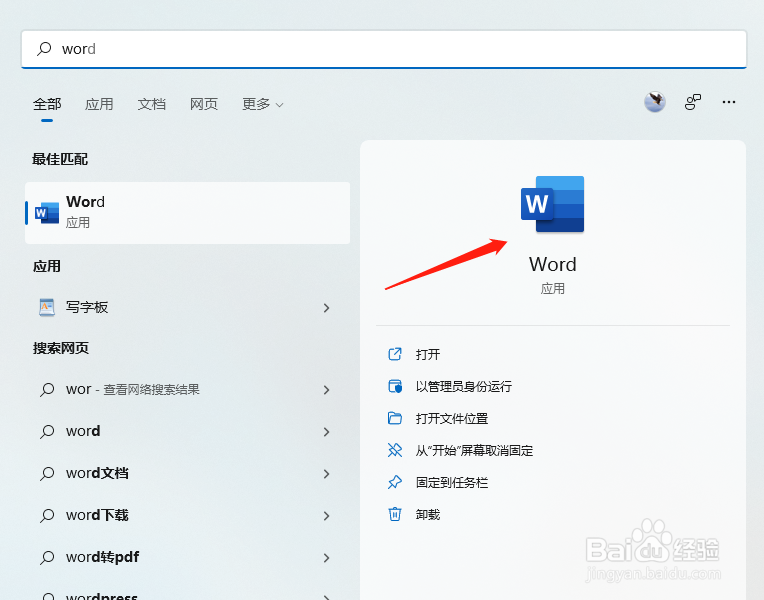The height and width of the screenshot is (600, 764).
Task: Click the search icon beside 'word文档'
Action: [x=47, y=473]
